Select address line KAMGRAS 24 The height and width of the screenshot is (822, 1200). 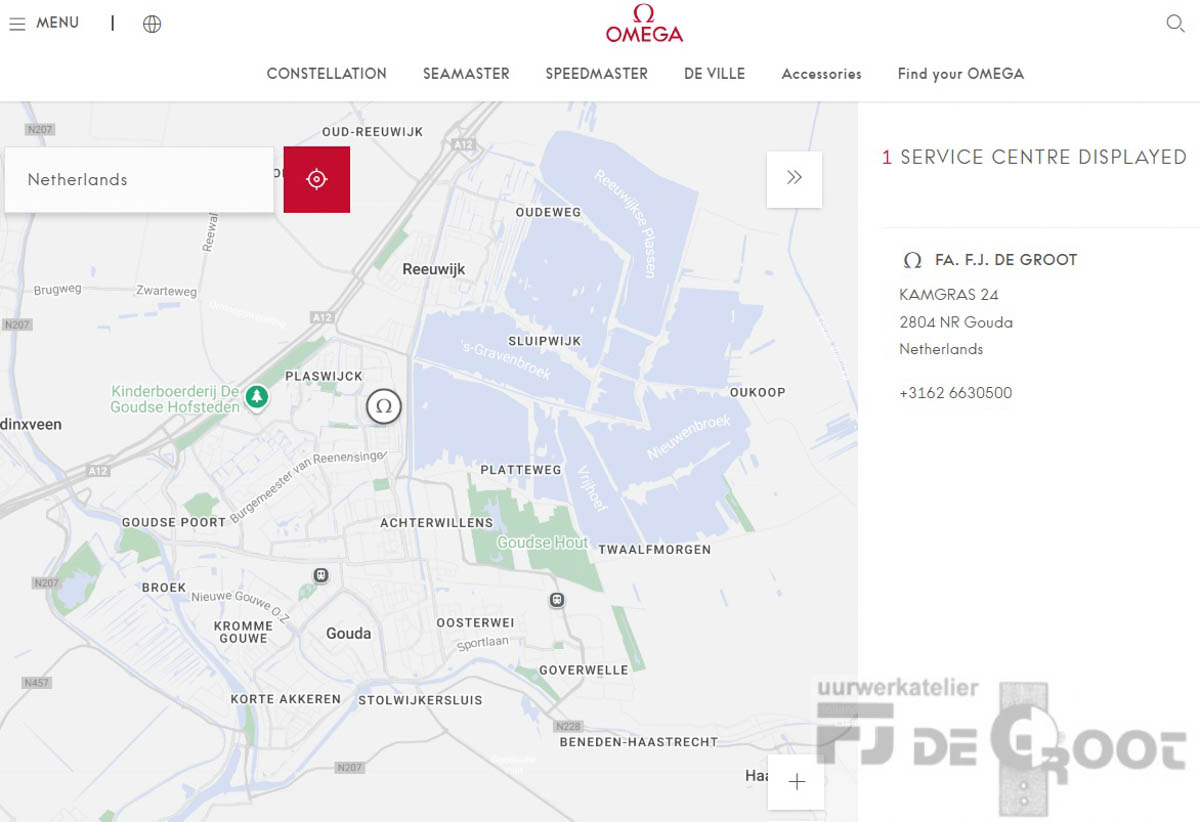point(948,295)
